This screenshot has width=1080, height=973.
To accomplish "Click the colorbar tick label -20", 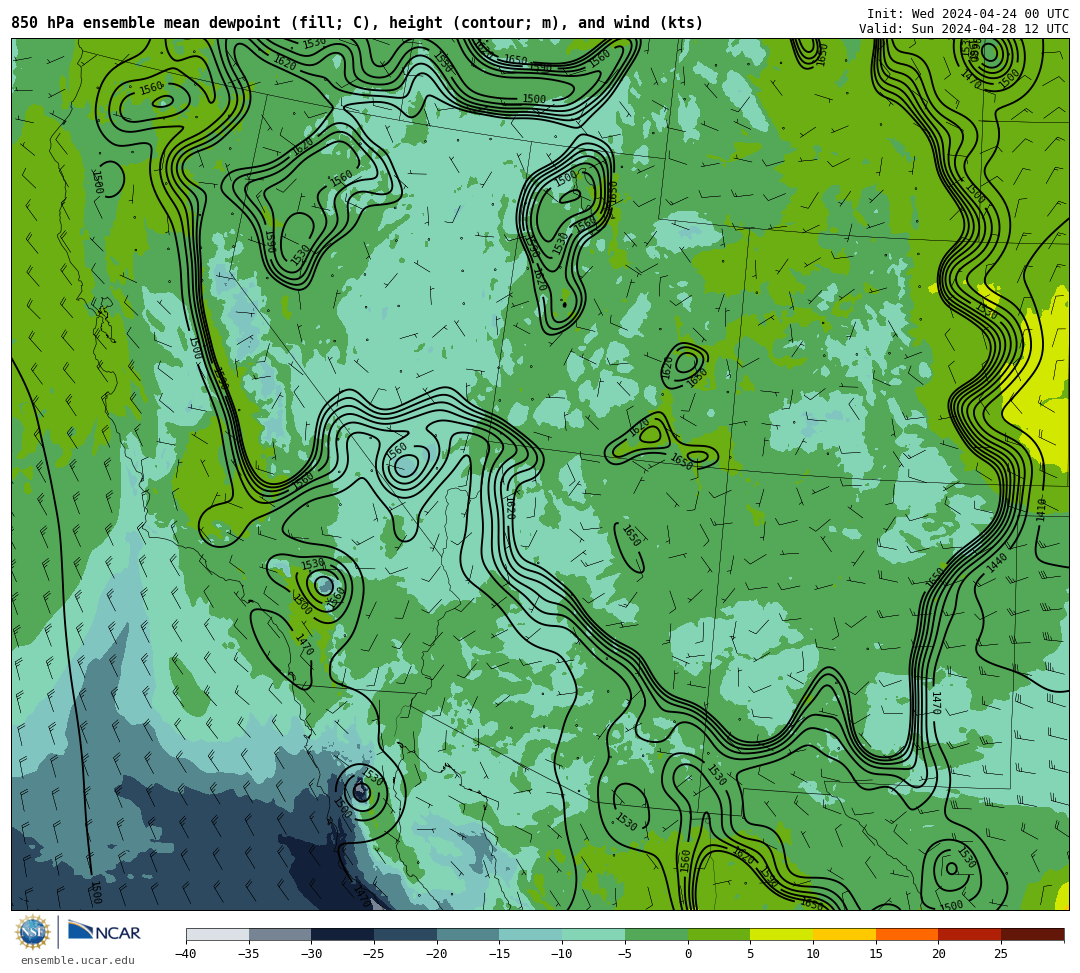I will (x=437, y=954).
